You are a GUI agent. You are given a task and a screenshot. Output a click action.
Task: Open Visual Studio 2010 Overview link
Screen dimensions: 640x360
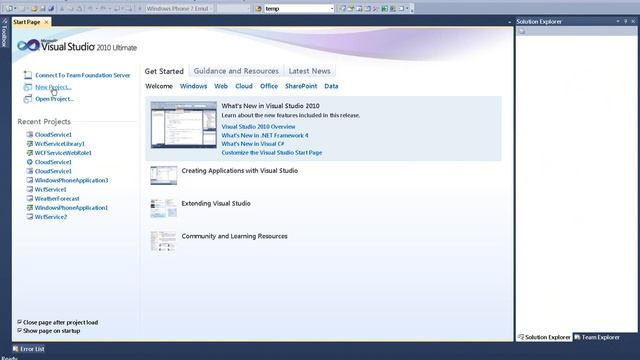[x=258, y=127]
